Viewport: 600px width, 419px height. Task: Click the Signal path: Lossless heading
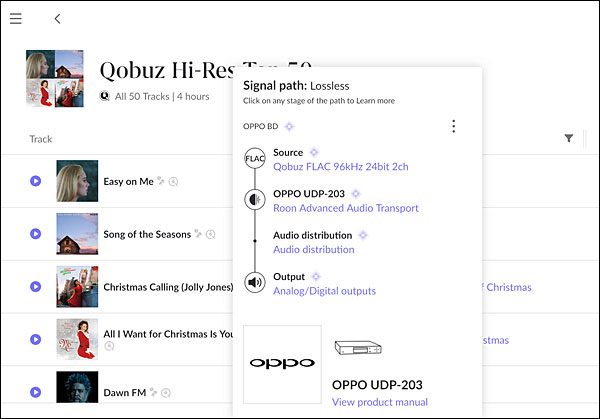(296, 86)
